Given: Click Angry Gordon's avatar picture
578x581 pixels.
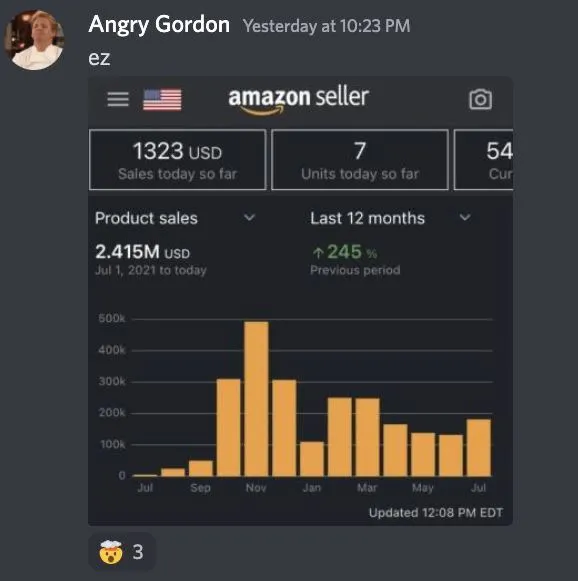Looking at the screenshot, I should click(x=34, y=40).
